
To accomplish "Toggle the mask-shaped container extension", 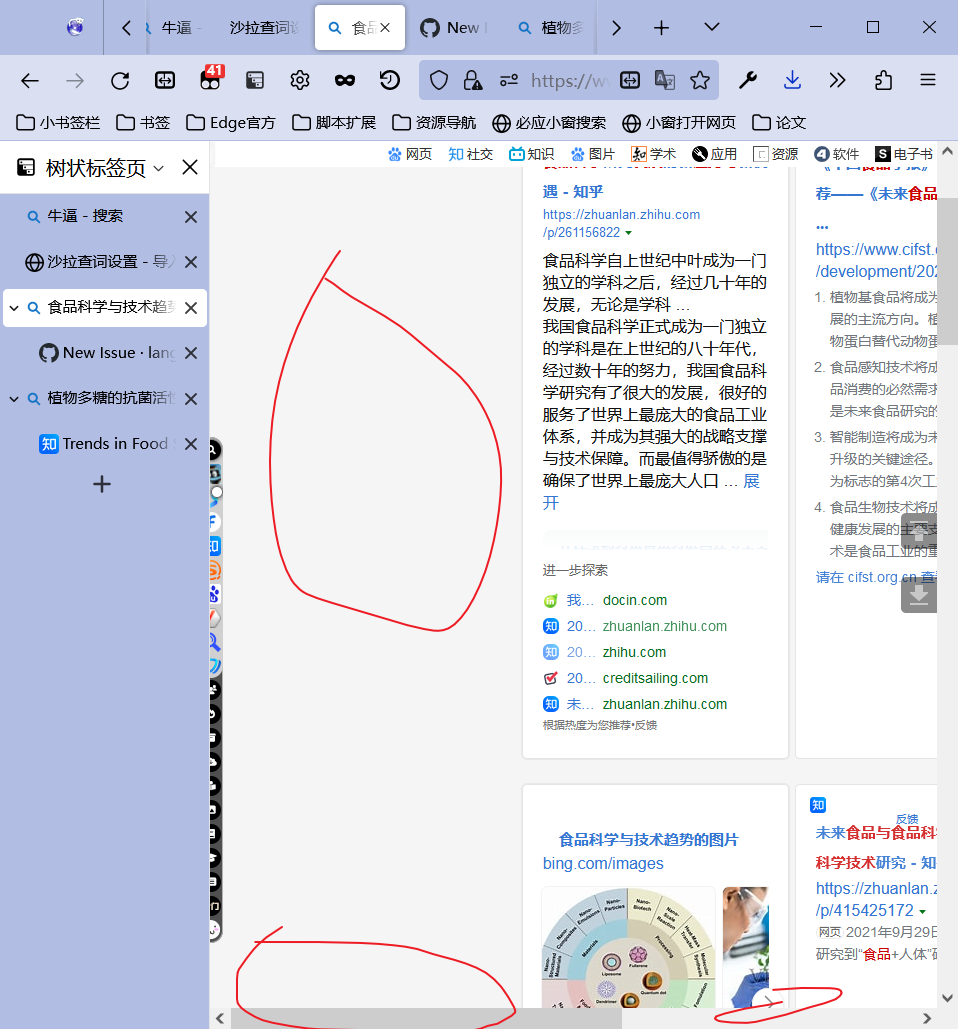I will click(x=344, y=80).
